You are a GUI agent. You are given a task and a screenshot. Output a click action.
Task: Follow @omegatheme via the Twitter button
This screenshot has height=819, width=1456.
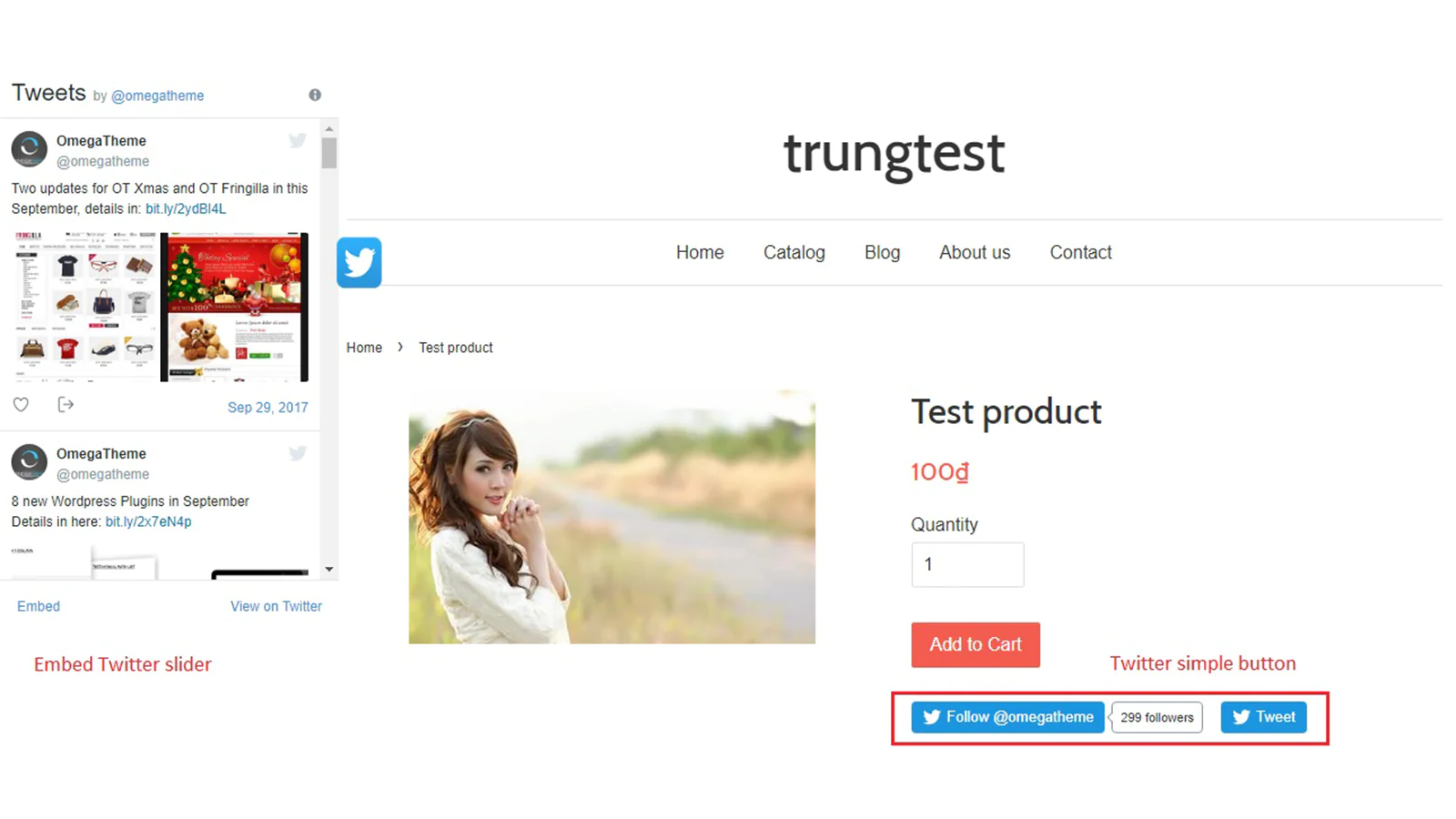coord(1007,717)
